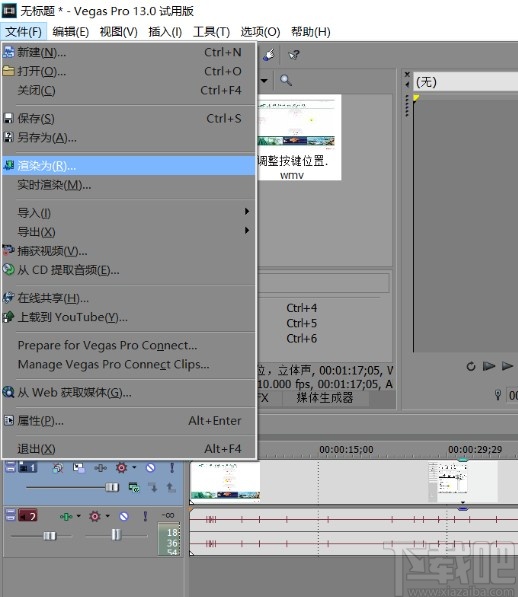Open the media views dropdown arrow
518x597 pixels.
click(264, 80)
